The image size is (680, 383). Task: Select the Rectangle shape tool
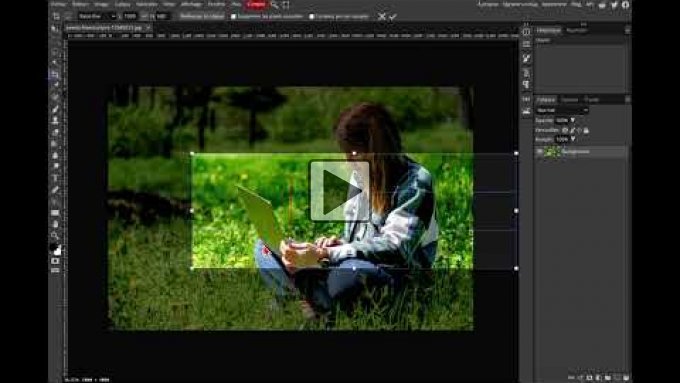(x=55, y=213)
